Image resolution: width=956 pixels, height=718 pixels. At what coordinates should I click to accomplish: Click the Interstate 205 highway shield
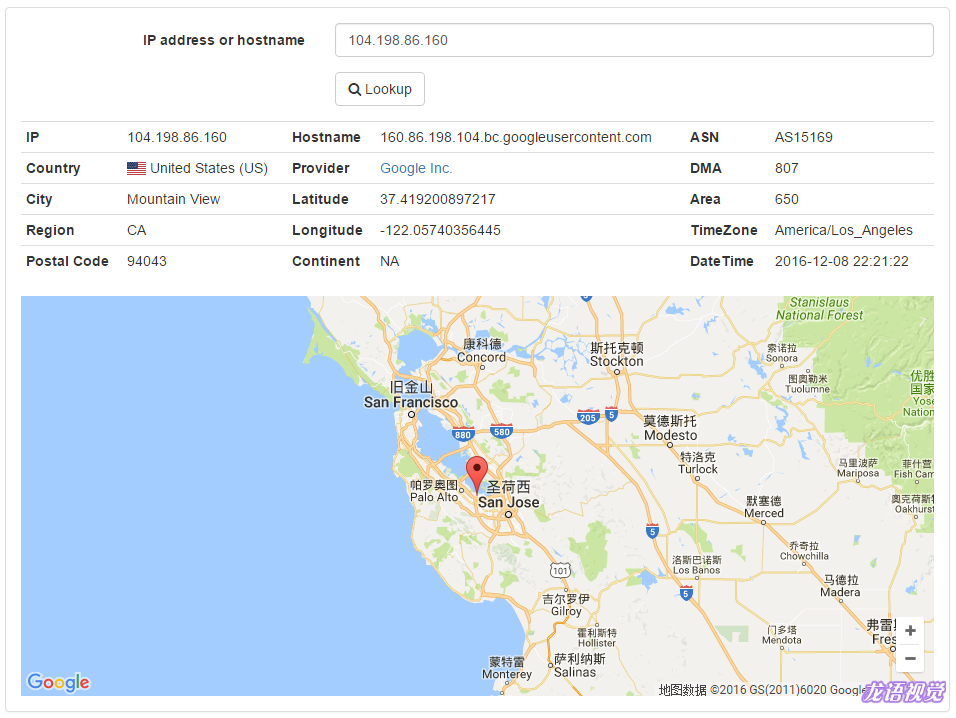coord(588,418)
